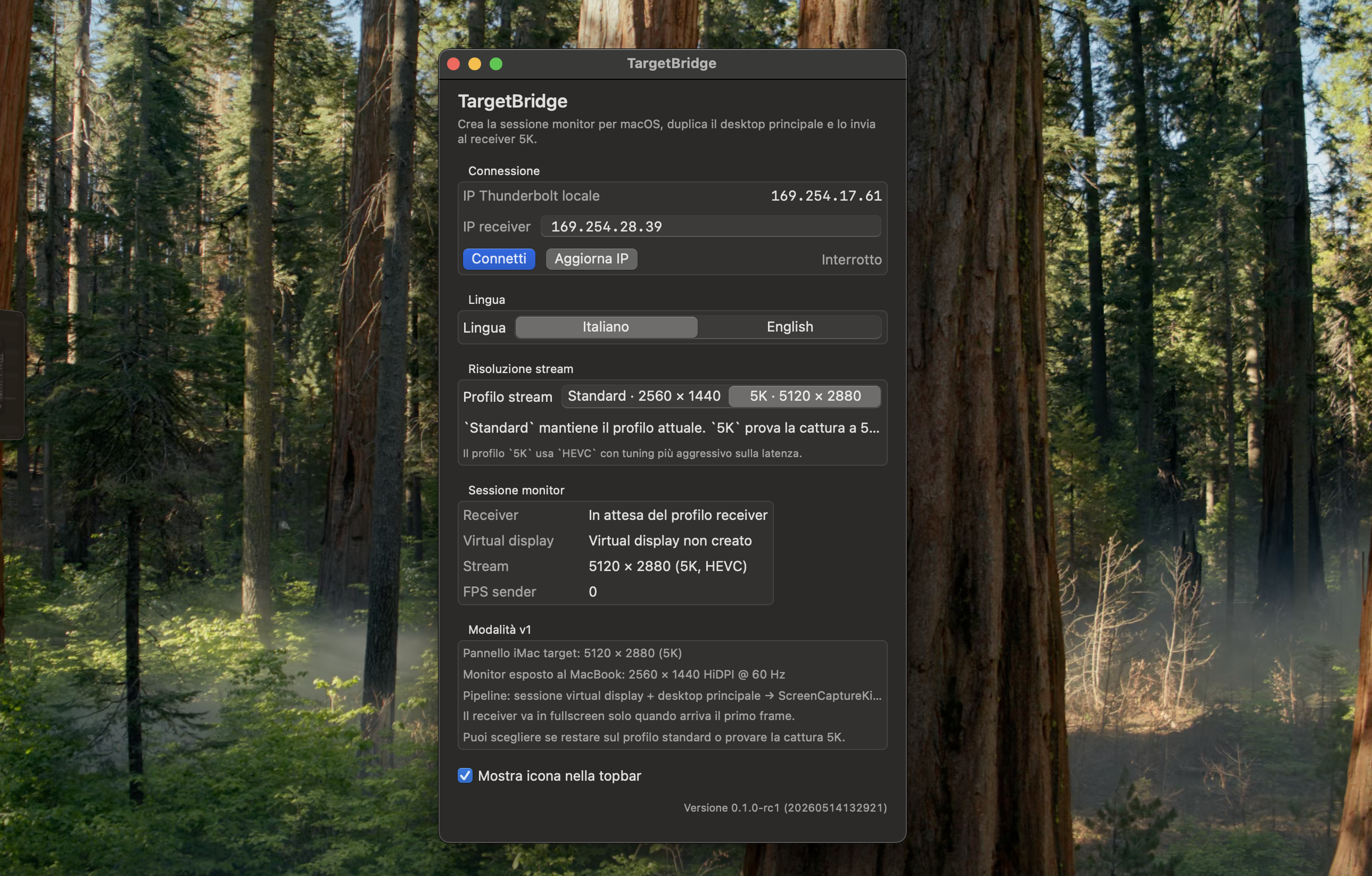
Task: Click the Aggiorna IP button
Action: pos(591,259)
